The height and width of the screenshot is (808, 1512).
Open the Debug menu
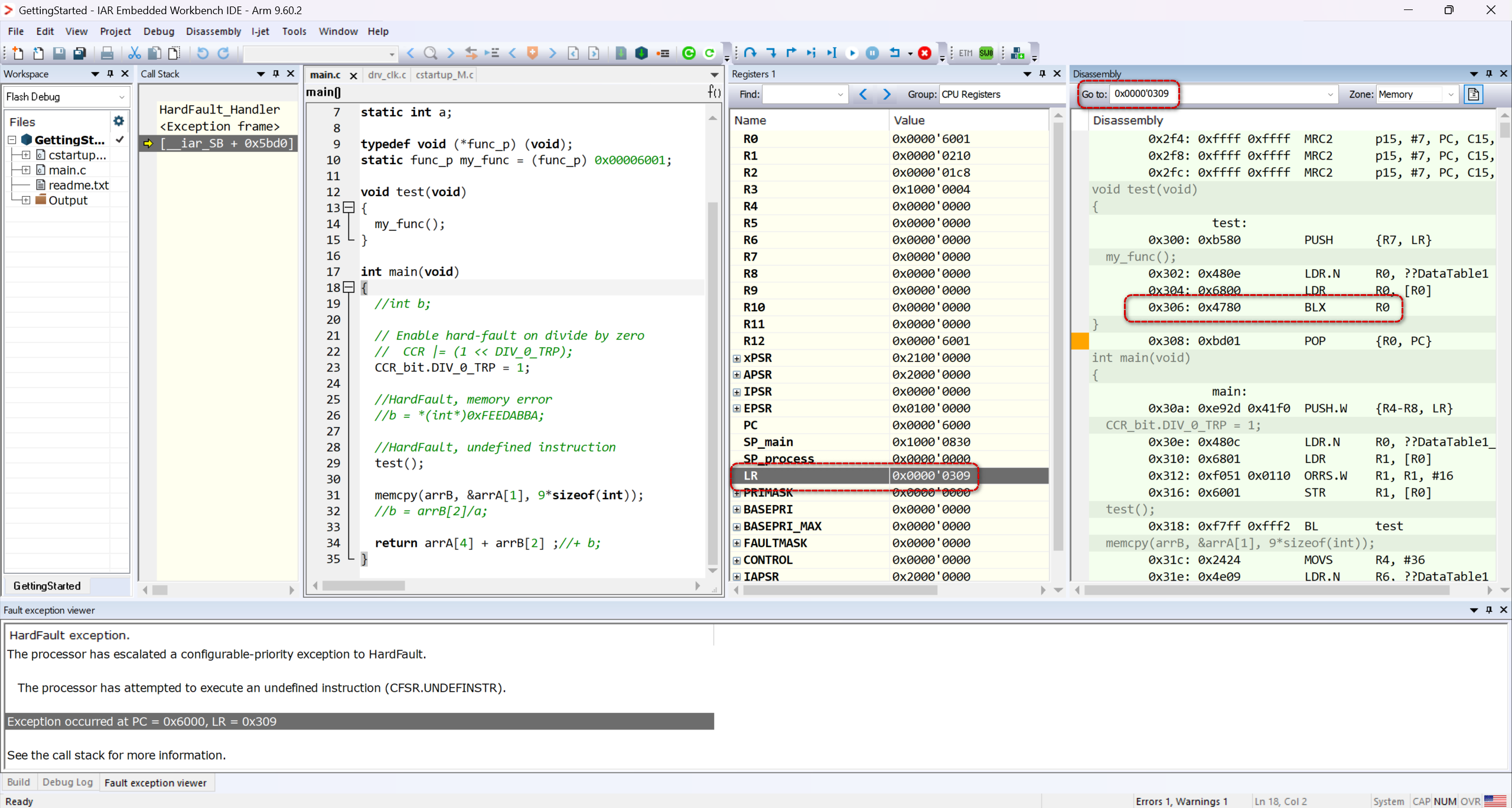coord(158,31)
